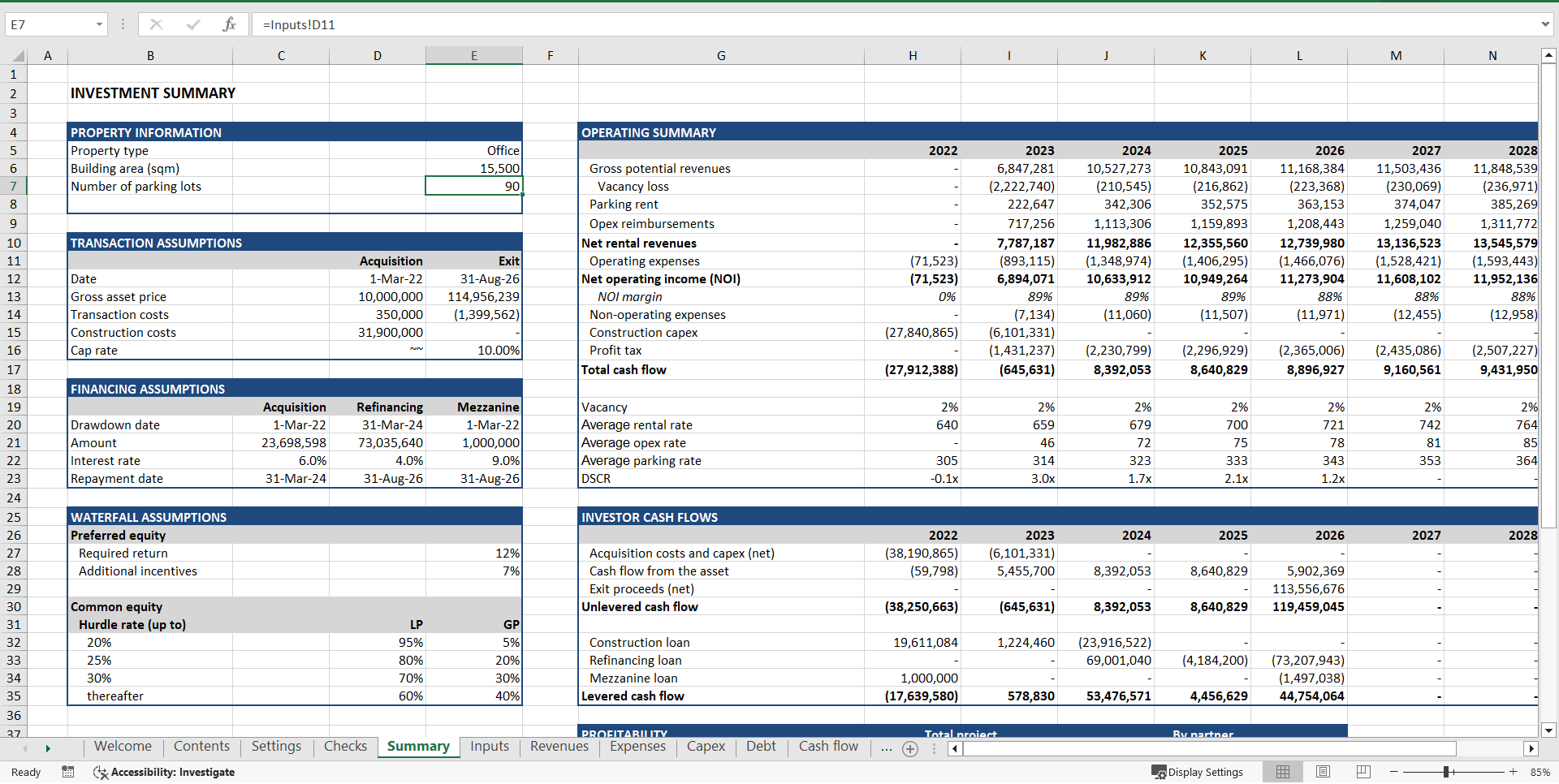1559x784 pixels.
Task: Click the horizontal scrollbar right arrow
Action: pos(1531,748)
